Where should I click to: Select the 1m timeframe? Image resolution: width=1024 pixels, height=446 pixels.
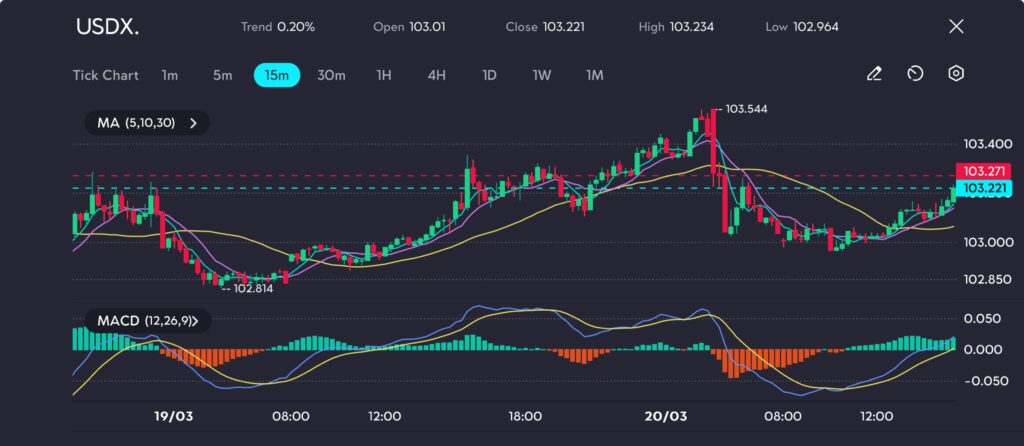[170, 74]
